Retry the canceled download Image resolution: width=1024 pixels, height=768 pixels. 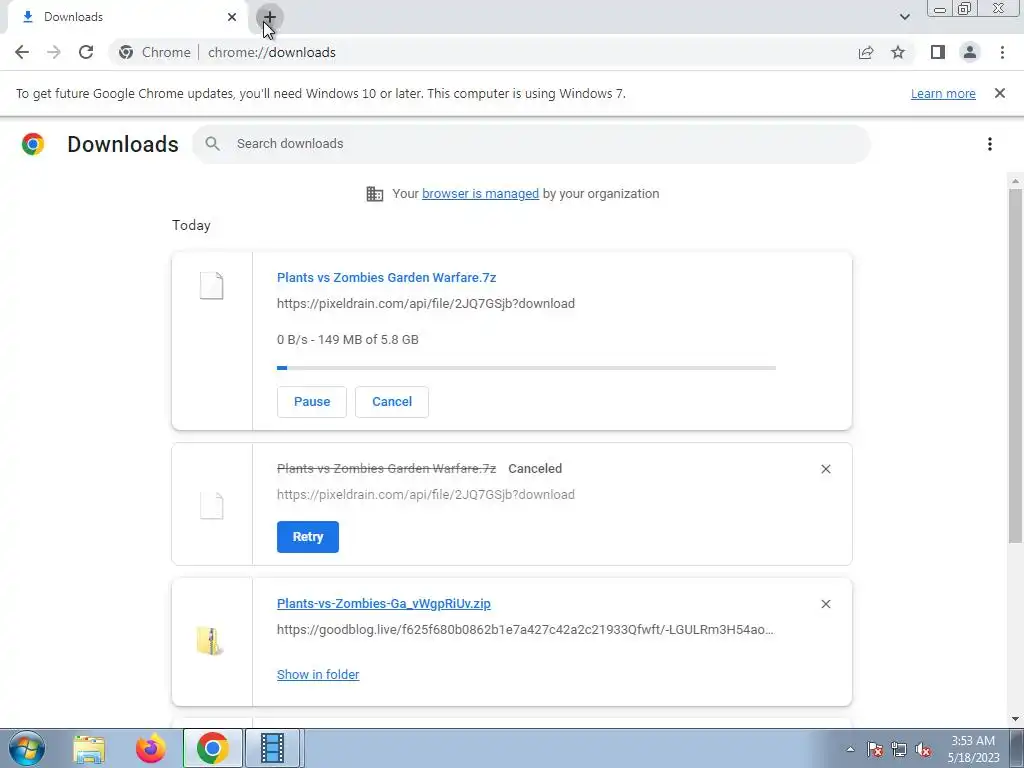[308, 537]
